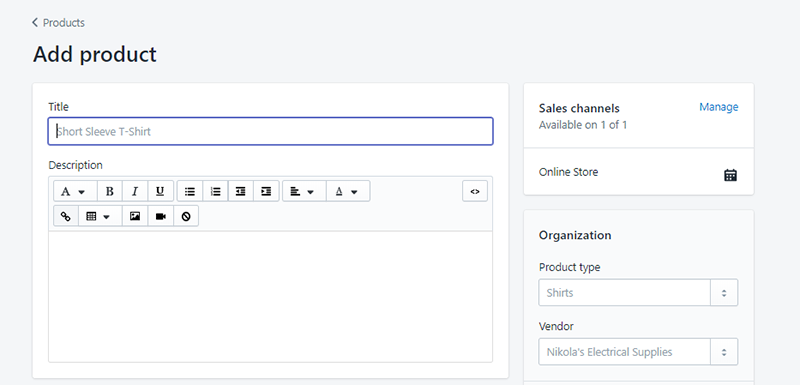800x385 pixels.
Task: Click the 'Available on 1 of 1' text
Action: (x=583, y=125)
